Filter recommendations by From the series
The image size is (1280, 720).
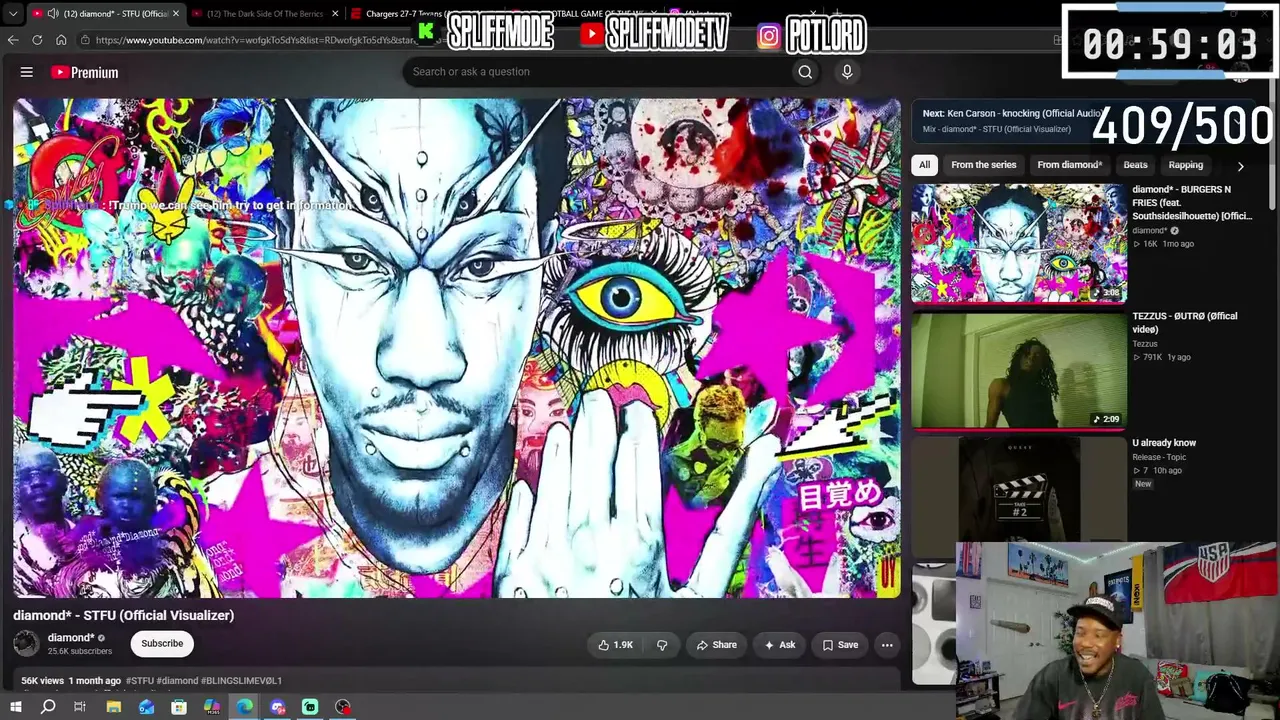point(984,165)
